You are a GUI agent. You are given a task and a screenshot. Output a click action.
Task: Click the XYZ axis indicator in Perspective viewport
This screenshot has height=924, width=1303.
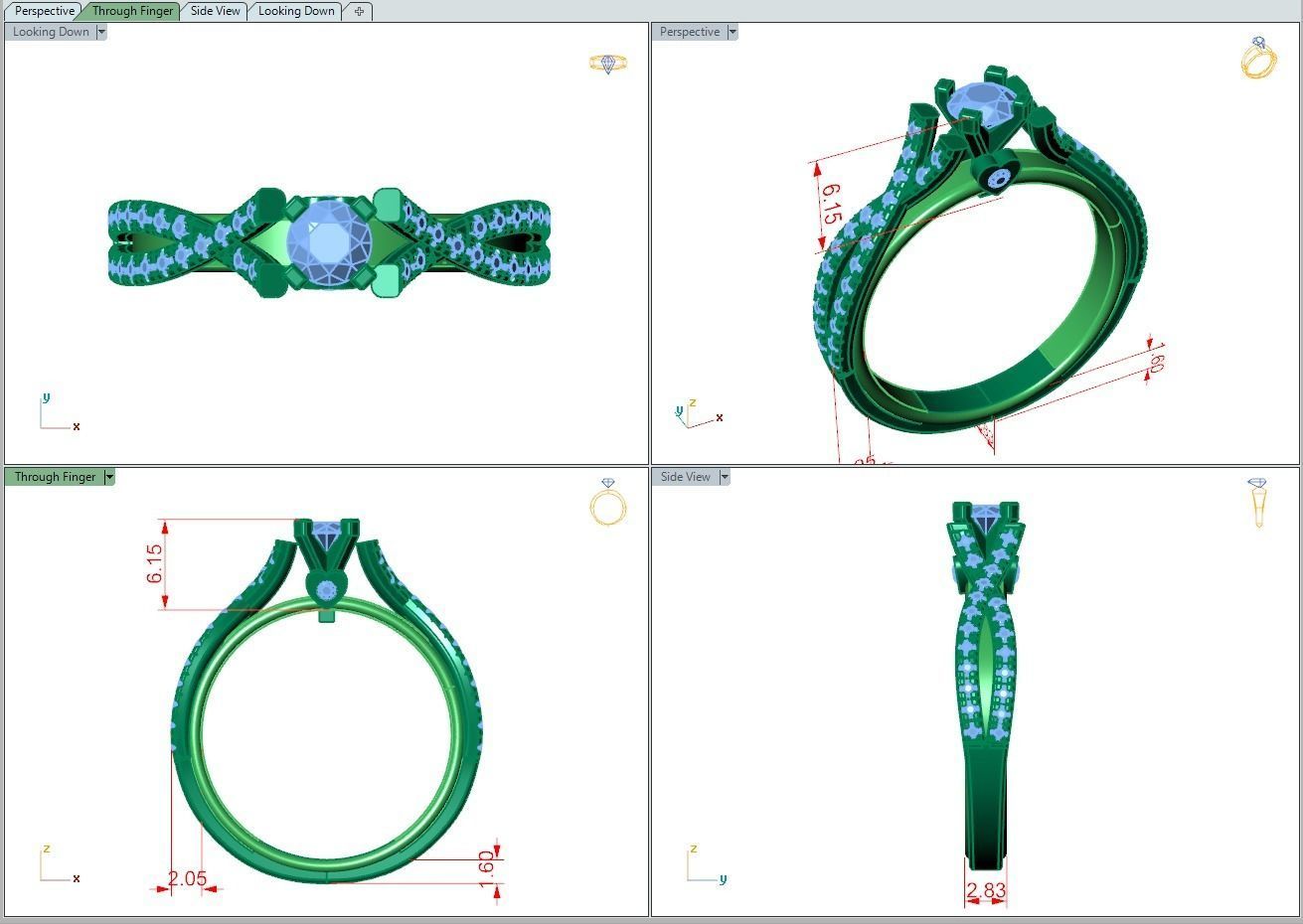click(x=698, y=413)
